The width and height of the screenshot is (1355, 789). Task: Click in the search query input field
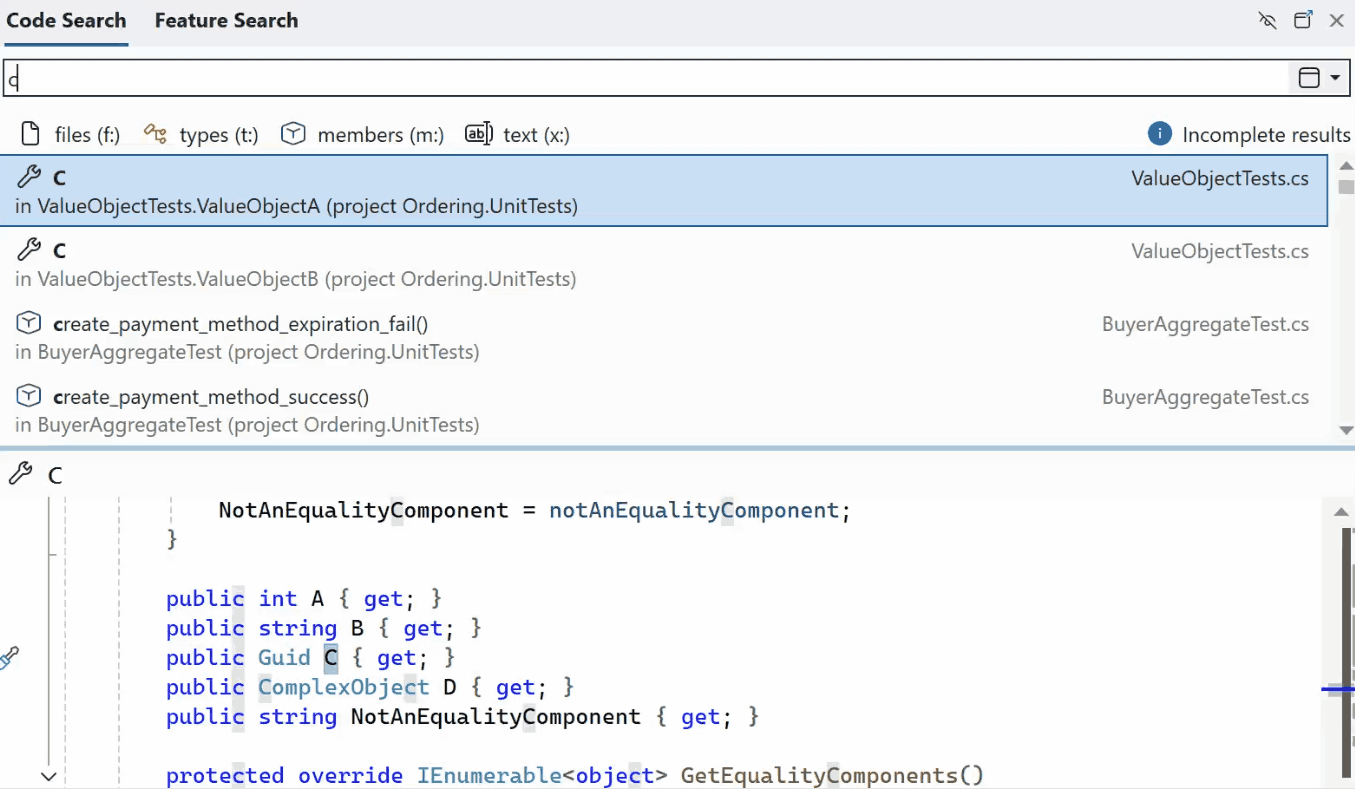[x=645, y=78]
